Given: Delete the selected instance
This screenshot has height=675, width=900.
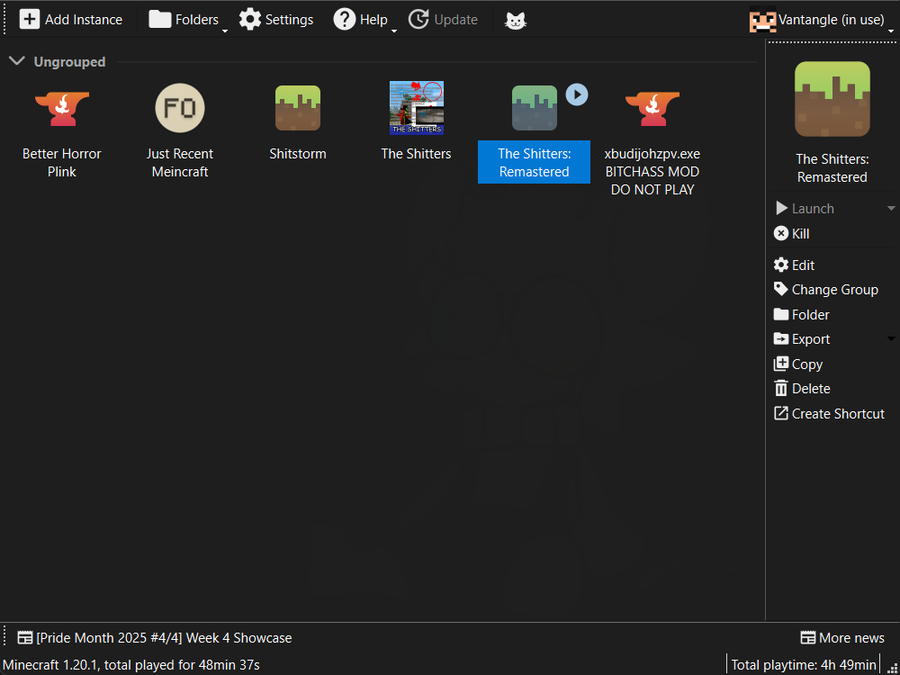Looking at the screenshot, I should pyautogui.click(x=802, y=389).
